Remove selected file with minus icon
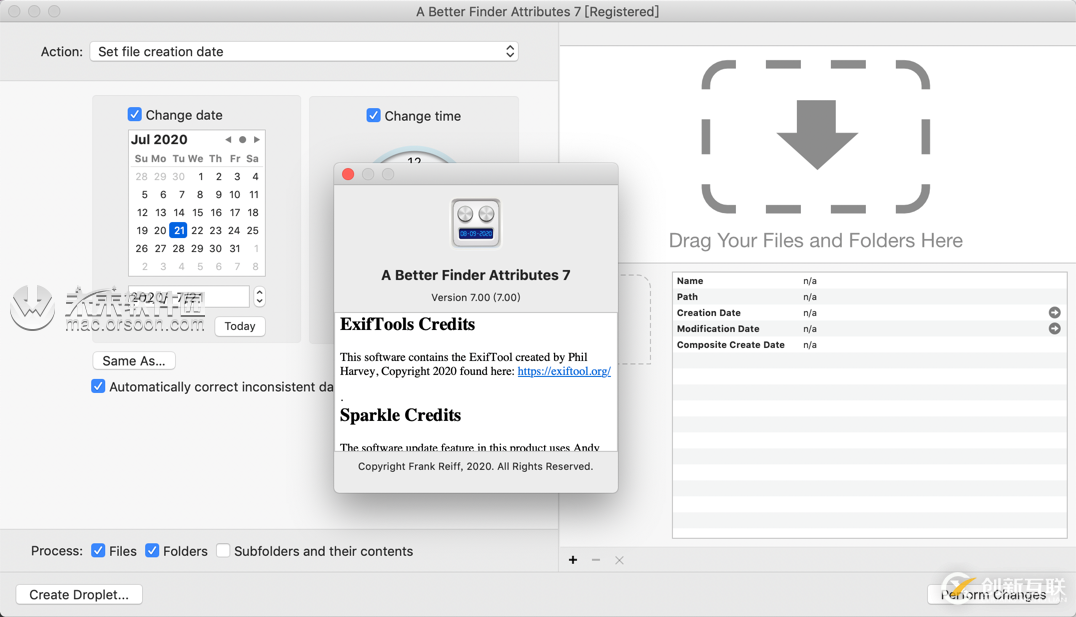 coord(596,560)
